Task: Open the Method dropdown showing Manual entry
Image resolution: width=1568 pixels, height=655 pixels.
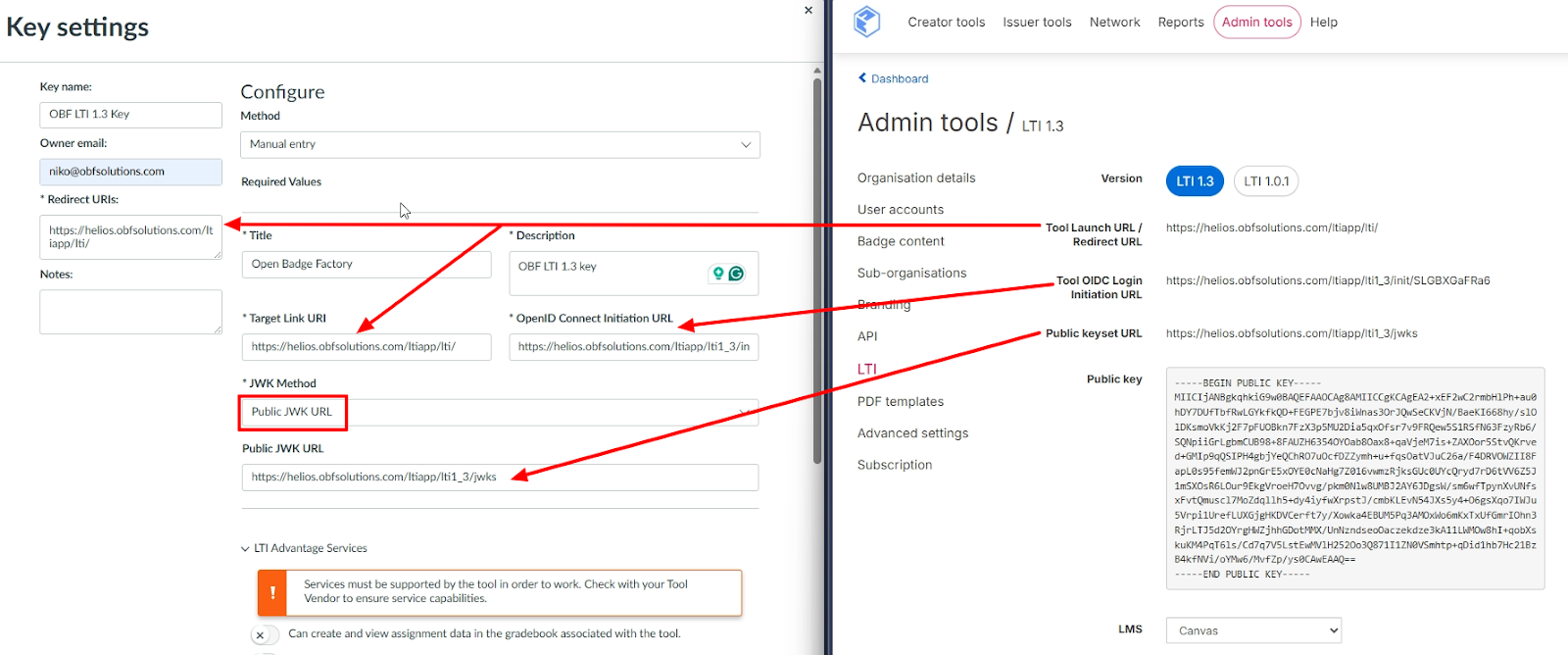Action: click(x=500, y=144)
